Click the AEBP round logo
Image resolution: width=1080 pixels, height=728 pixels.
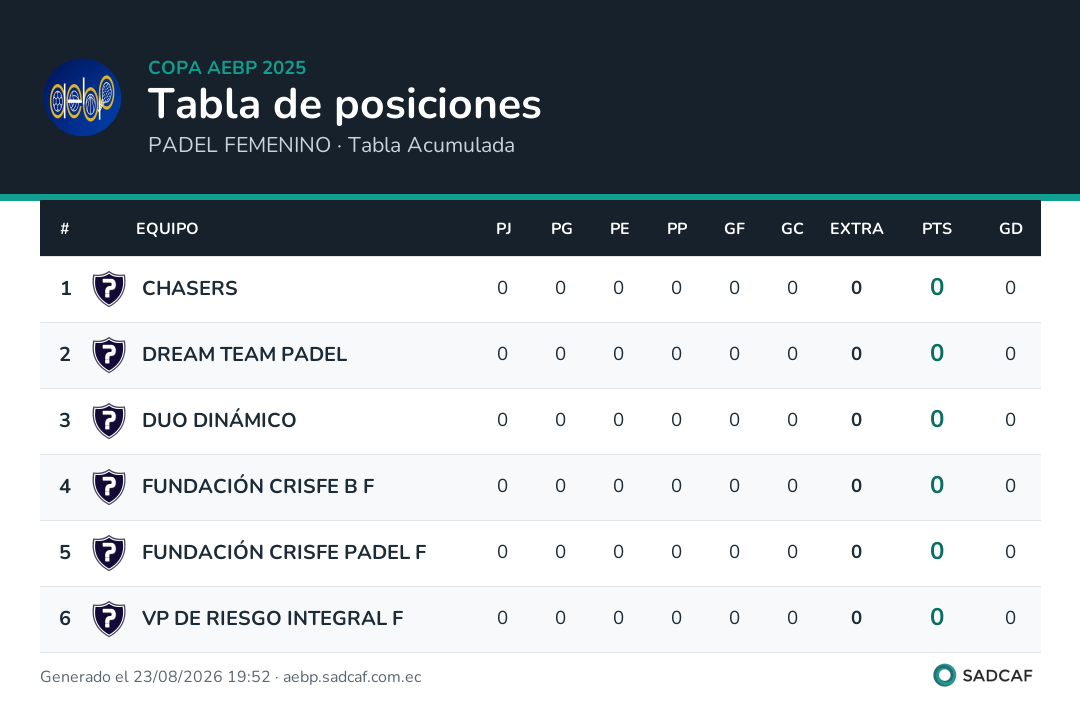(x=83, y=97)
